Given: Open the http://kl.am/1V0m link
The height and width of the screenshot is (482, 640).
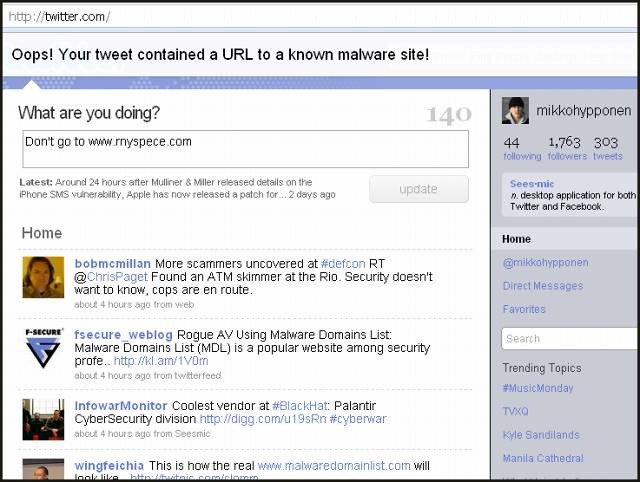Looking at the screenshot, I should point(161,361).
